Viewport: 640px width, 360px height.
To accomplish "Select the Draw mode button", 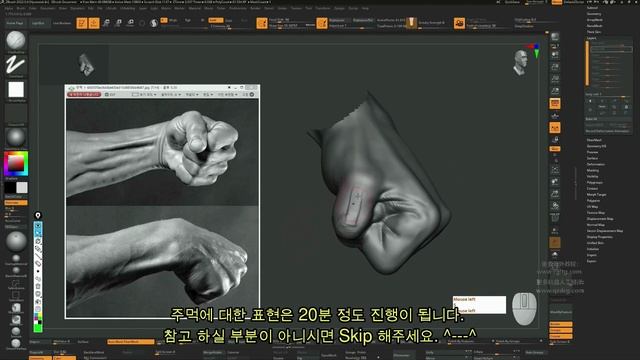I will pos(94,23).
